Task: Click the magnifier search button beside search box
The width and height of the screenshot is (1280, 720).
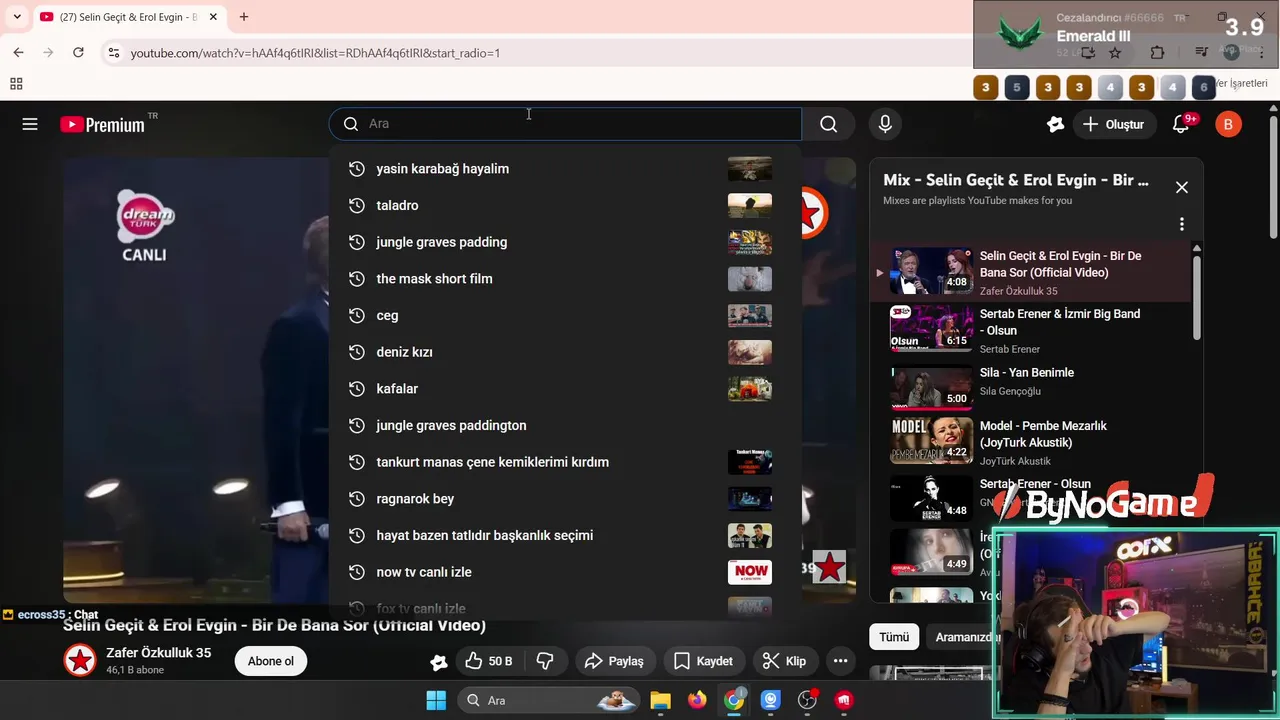Action: click(x=829, y=124)
